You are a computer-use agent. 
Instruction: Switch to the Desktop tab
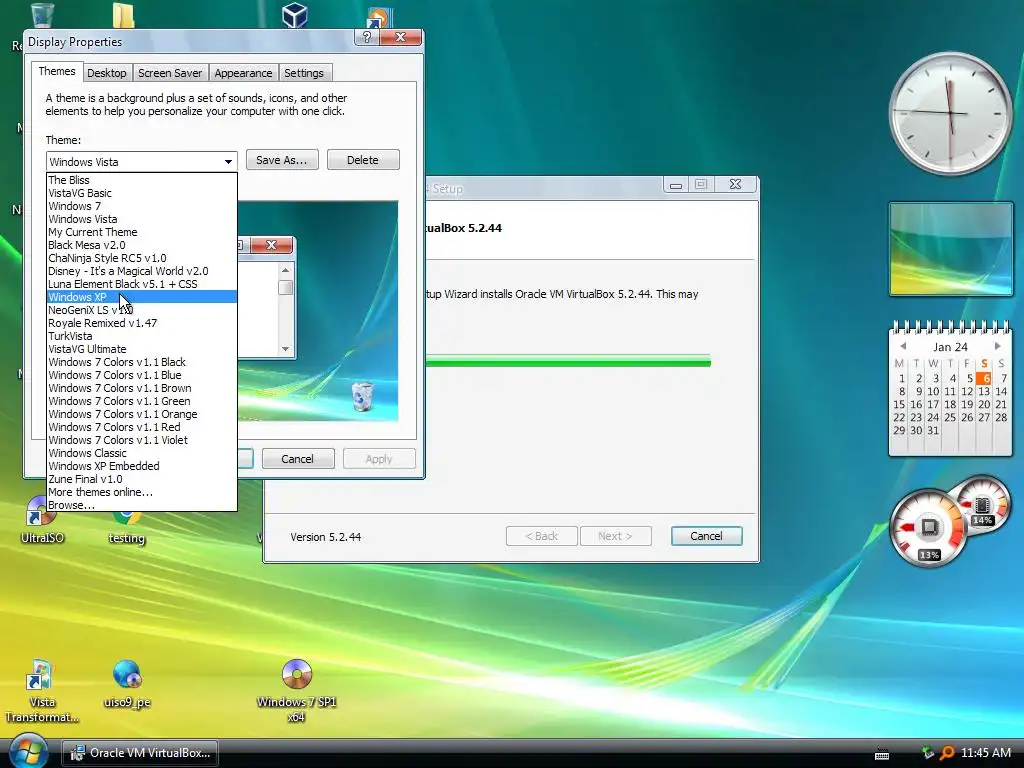106,73
